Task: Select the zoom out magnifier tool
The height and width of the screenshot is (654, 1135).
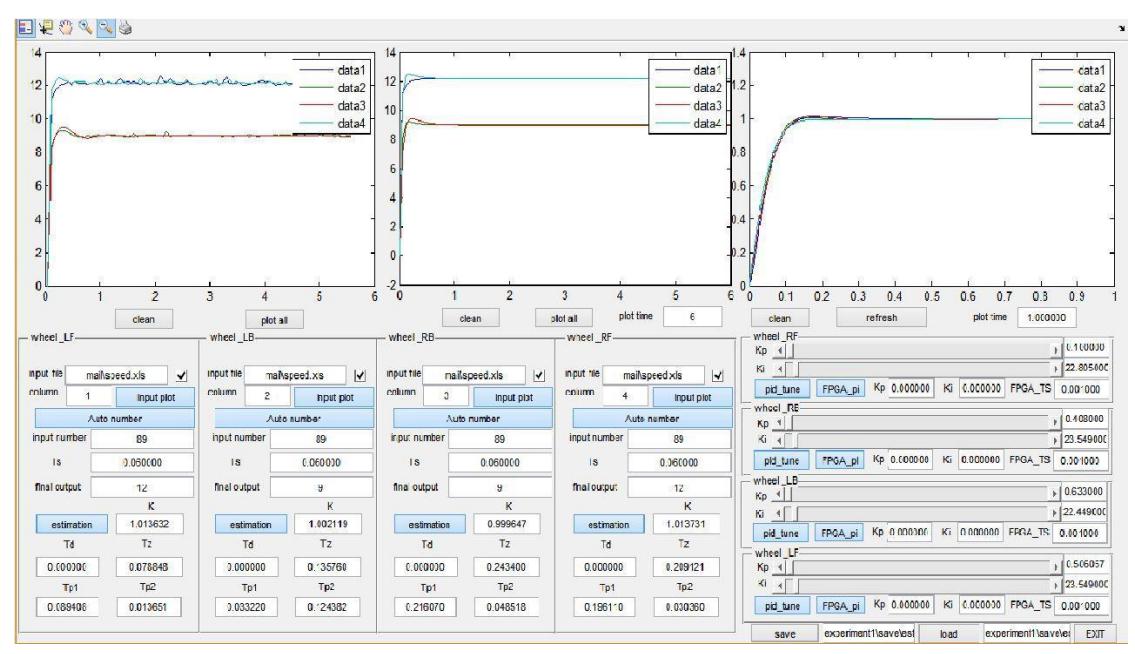Action: (106, 28)
